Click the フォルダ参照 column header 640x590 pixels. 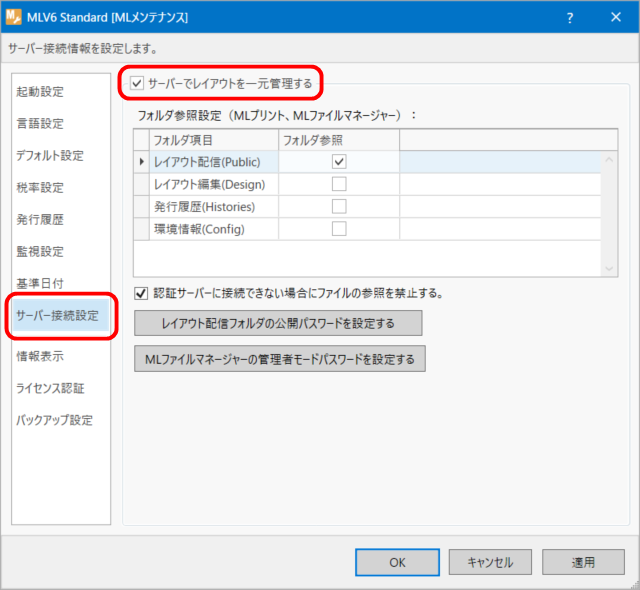339,140
